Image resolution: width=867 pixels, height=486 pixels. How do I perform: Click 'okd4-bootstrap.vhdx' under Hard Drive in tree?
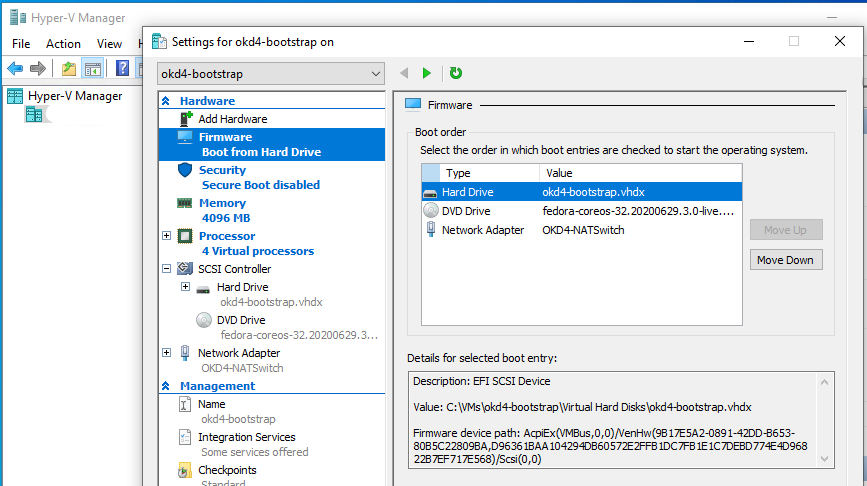click(271, 302)
